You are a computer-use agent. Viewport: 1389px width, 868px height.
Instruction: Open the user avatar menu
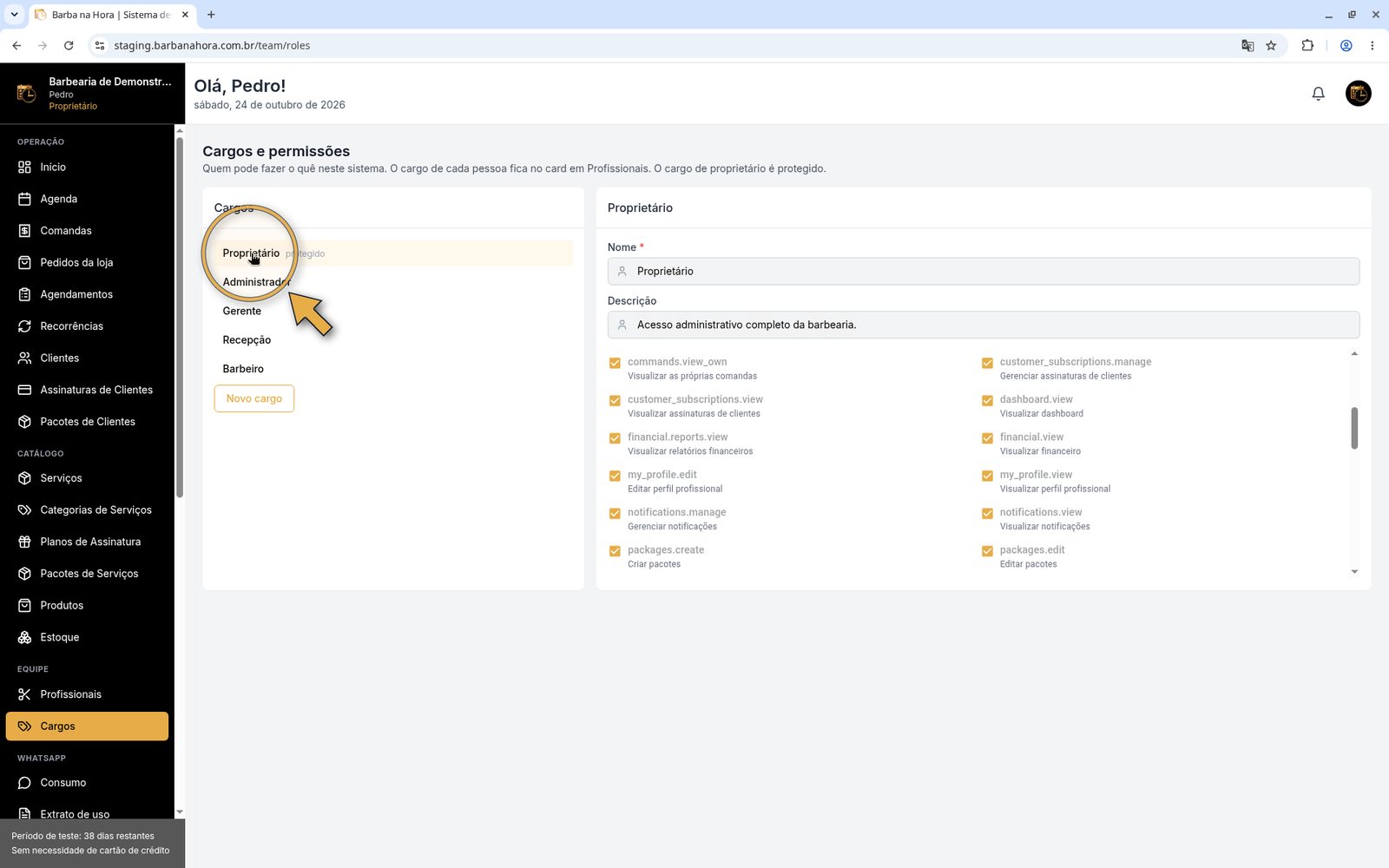tap(1358, 94)
